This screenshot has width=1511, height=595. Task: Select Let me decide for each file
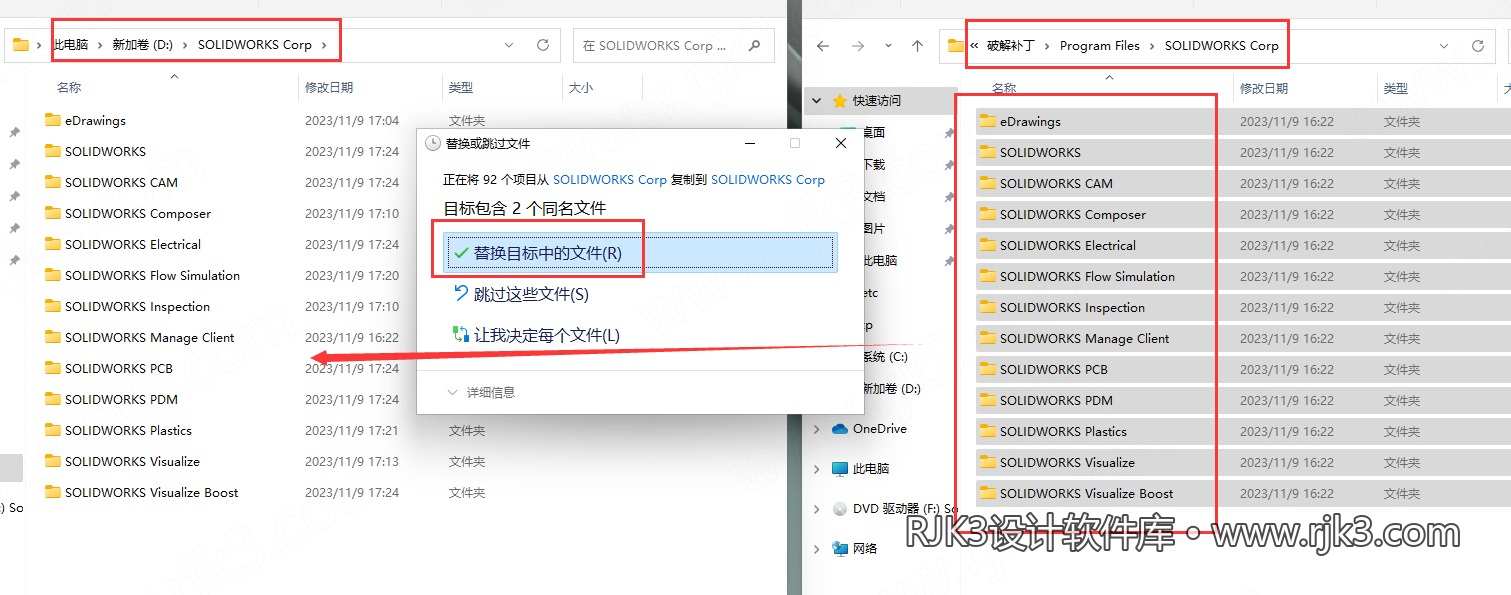[536, 335]
